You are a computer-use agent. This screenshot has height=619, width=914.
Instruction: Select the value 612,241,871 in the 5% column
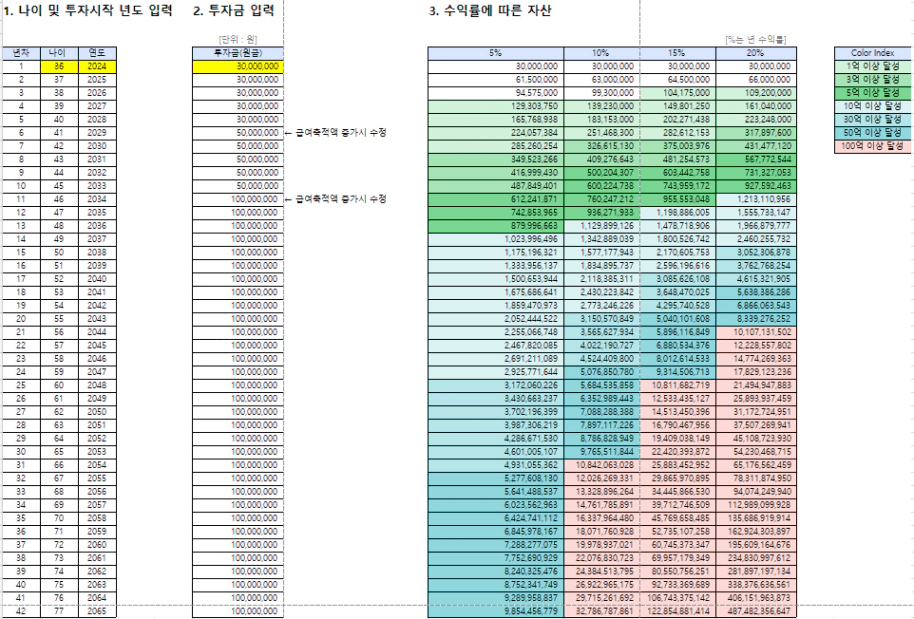tap(495, 199)
